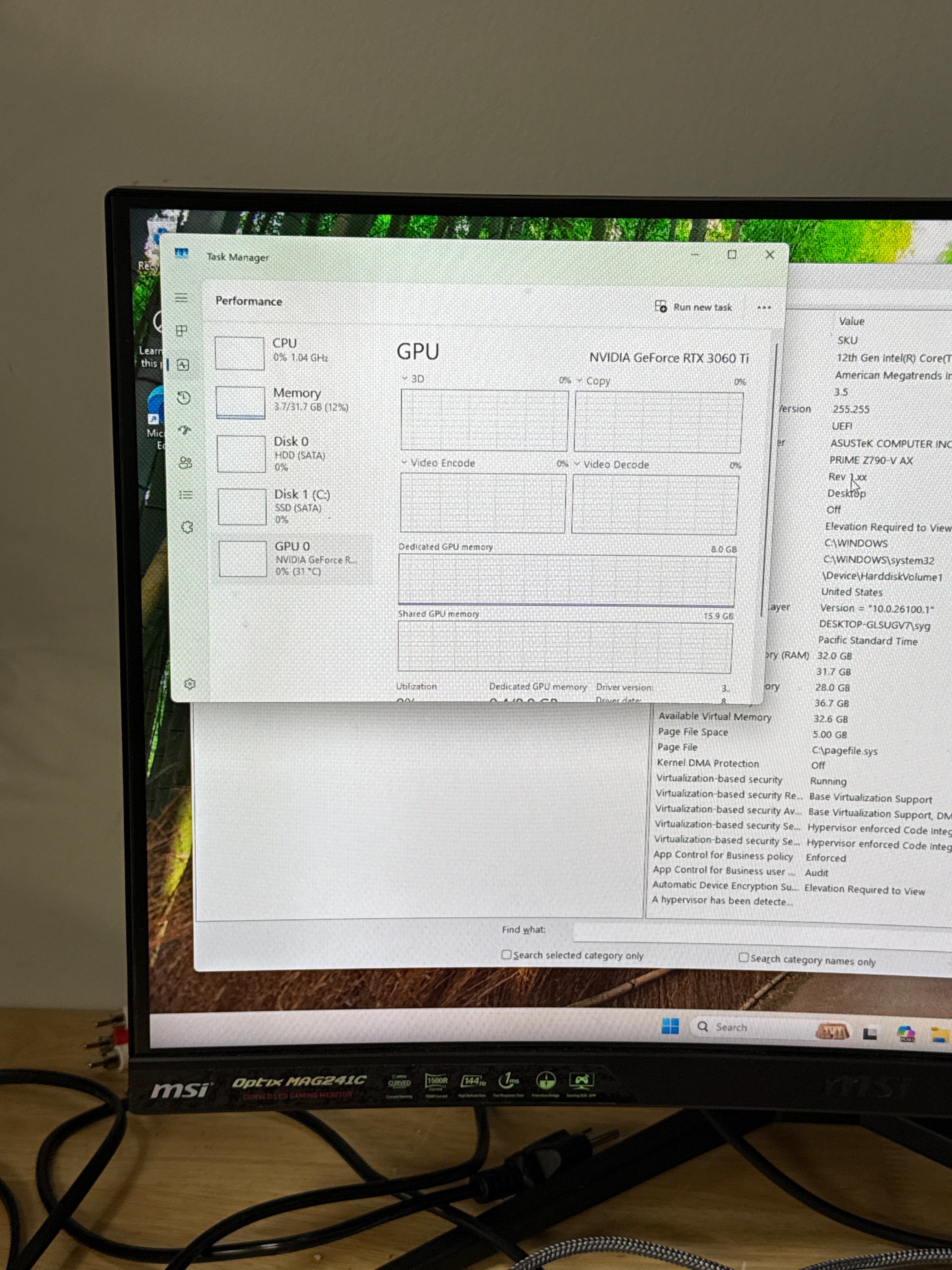Image resolution: width=952 pixels, height=1270 pixels.
Task: Select the 'Automatic Device Encryption' row
Action: 802,888
